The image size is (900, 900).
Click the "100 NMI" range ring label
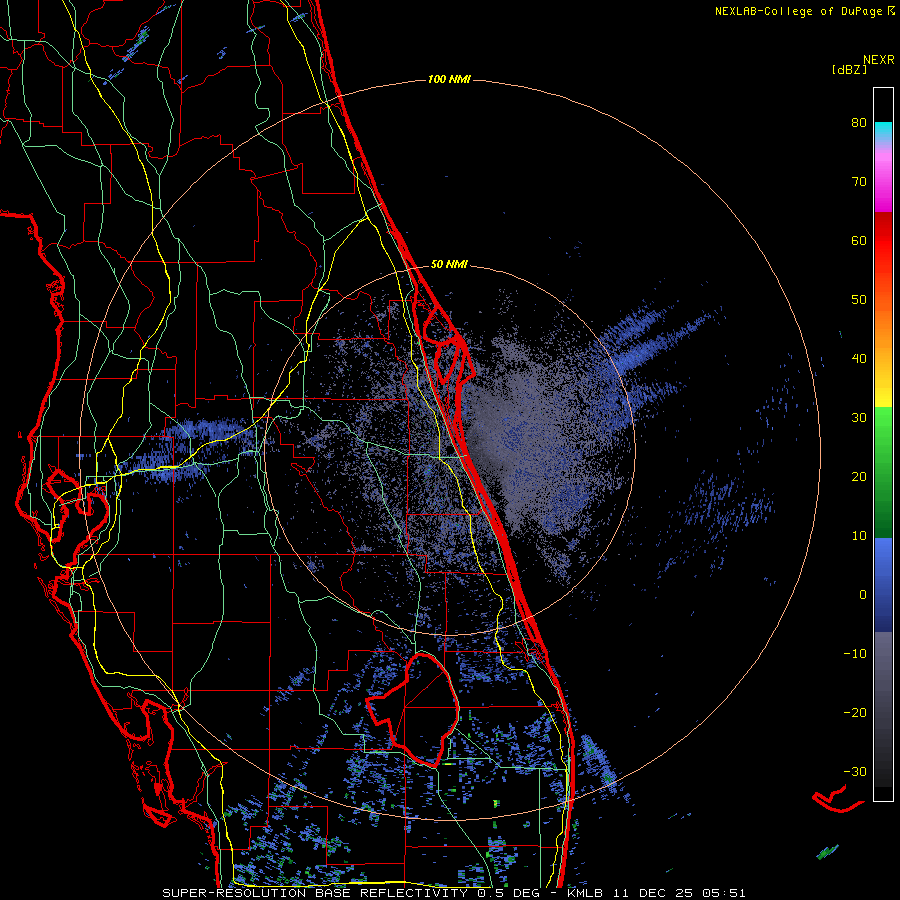pos(449,79)
